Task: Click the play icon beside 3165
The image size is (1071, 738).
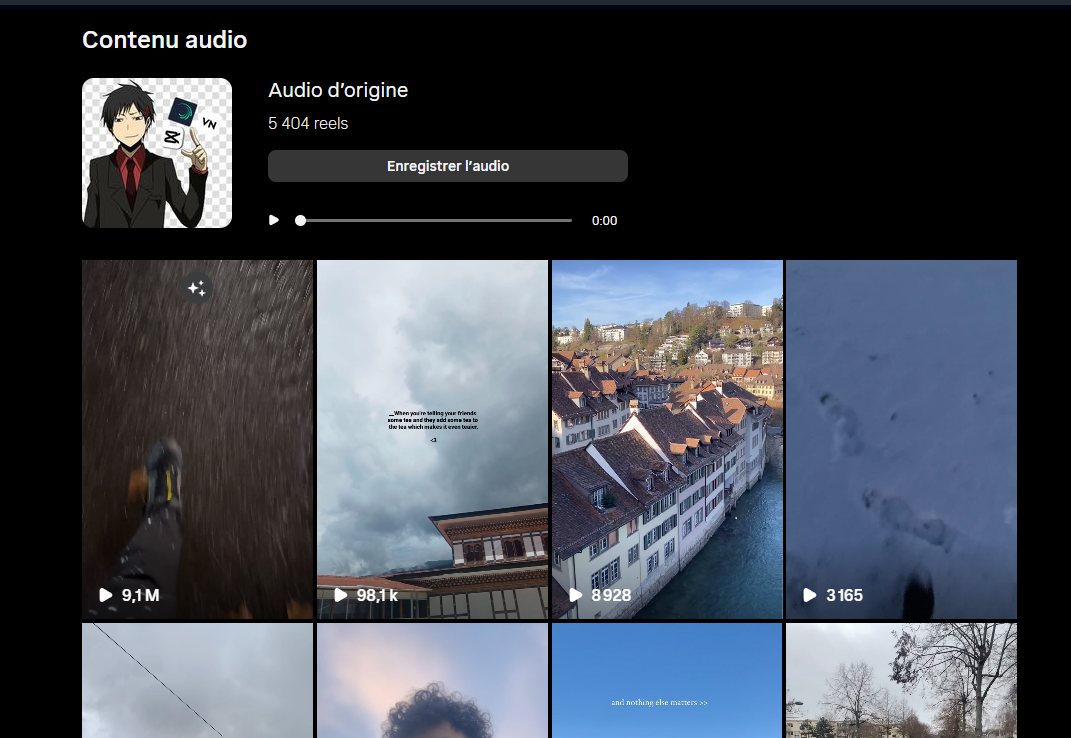Action: [x=810, y=595]
